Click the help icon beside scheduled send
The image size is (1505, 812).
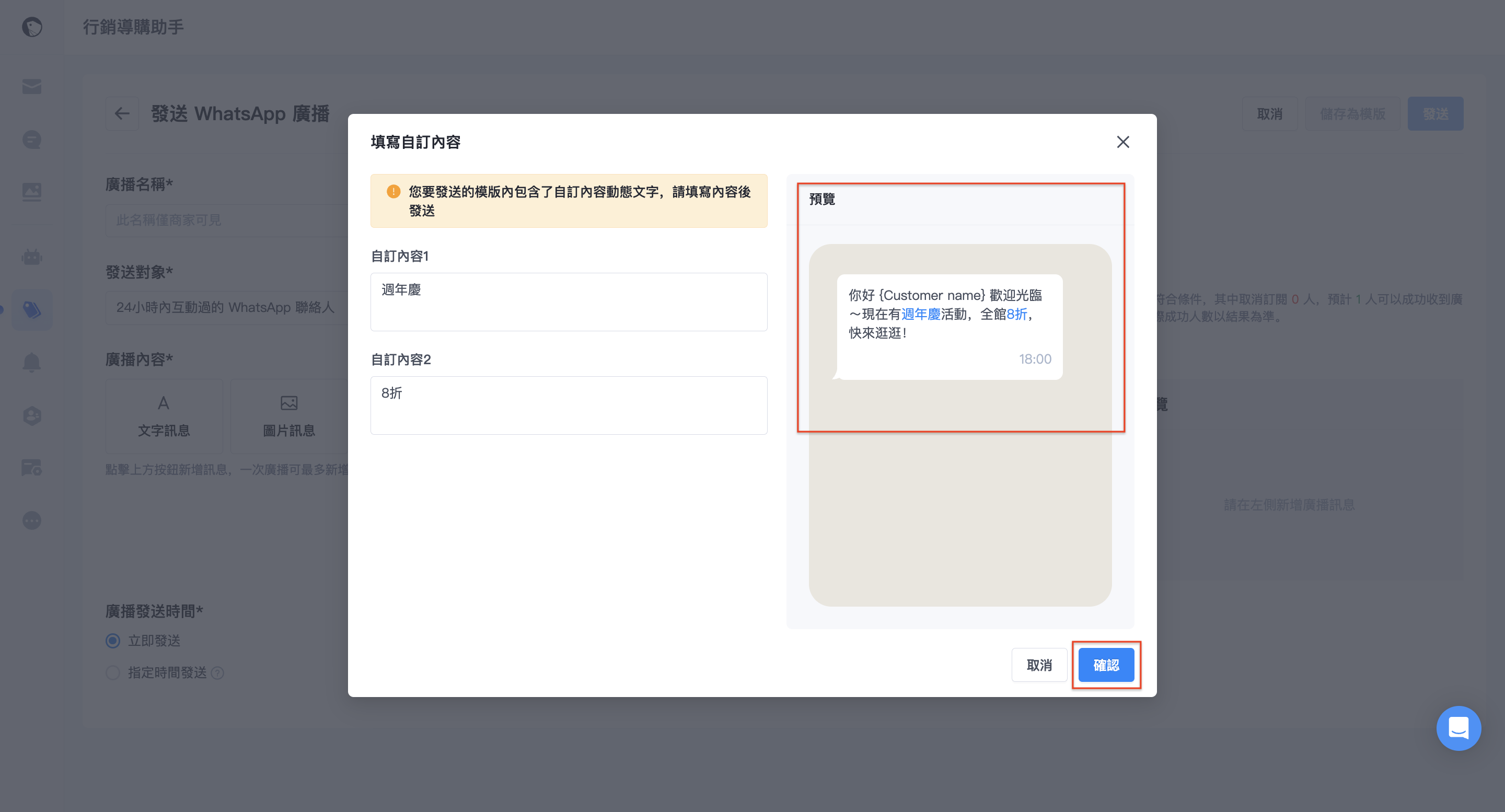pyautogui.click(x=218, y=673)
